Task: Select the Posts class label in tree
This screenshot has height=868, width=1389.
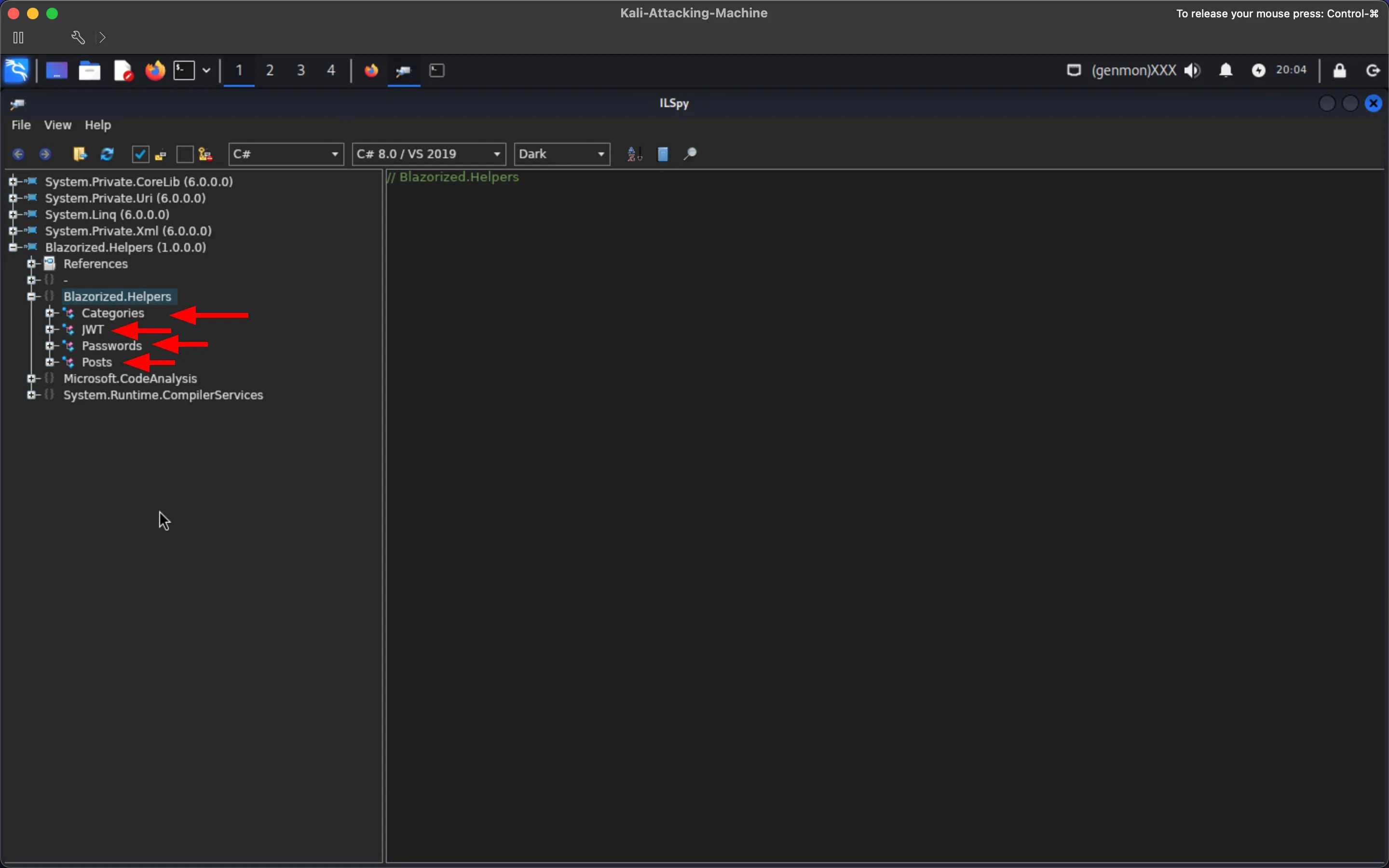Action: point(96,362)
